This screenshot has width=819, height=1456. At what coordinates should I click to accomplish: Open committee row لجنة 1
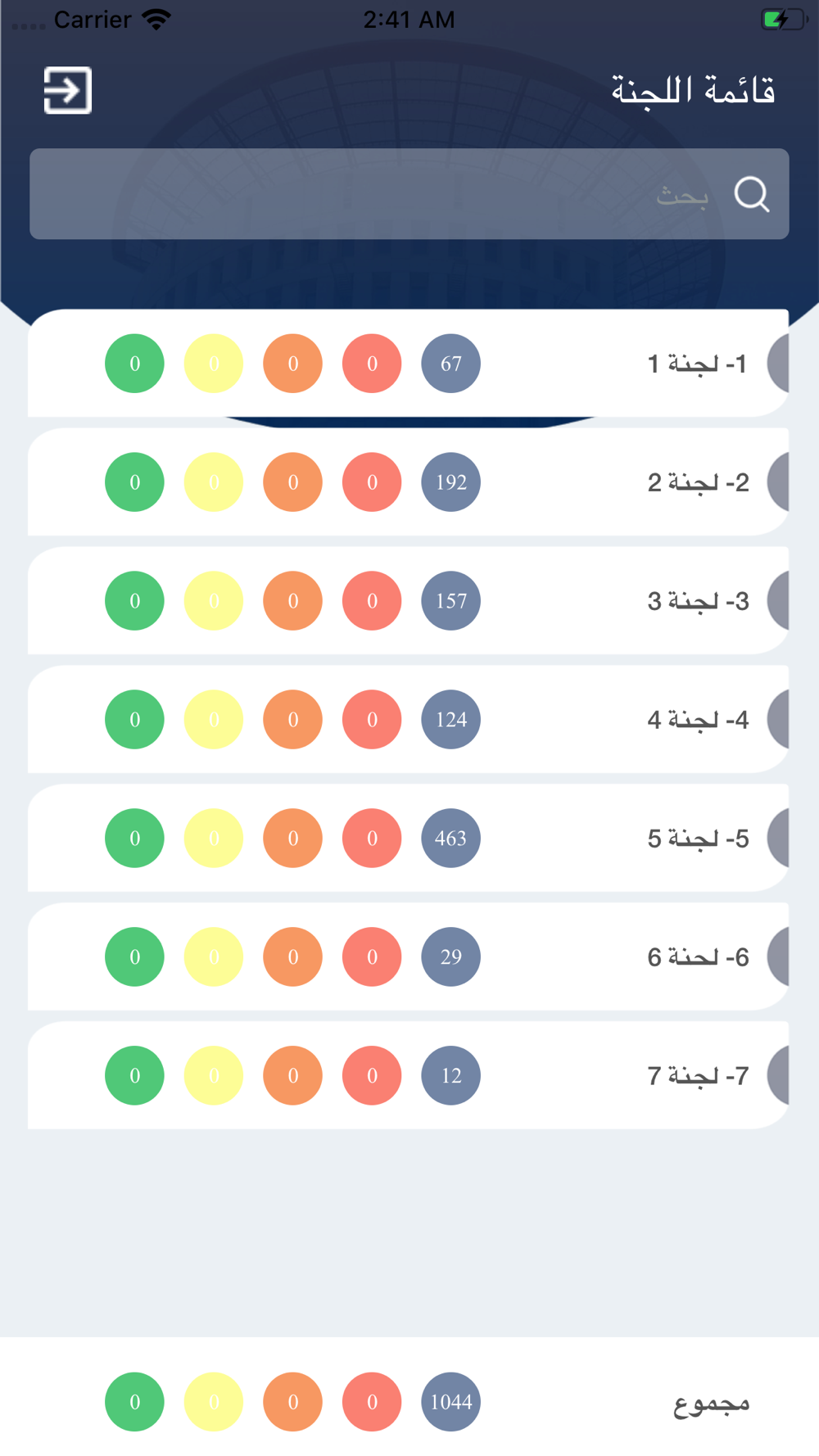pos(408,364)
